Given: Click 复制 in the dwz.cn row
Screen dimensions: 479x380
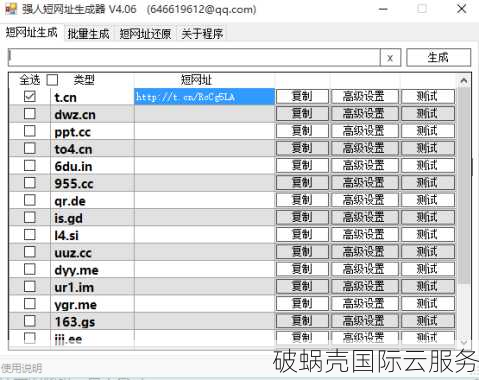Looking at the screenshot, I should [302, 114].
